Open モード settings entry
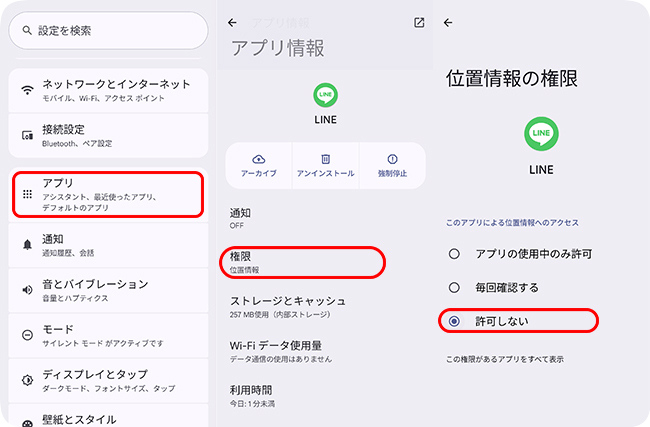The image size is (650, 427). [108, 335]
